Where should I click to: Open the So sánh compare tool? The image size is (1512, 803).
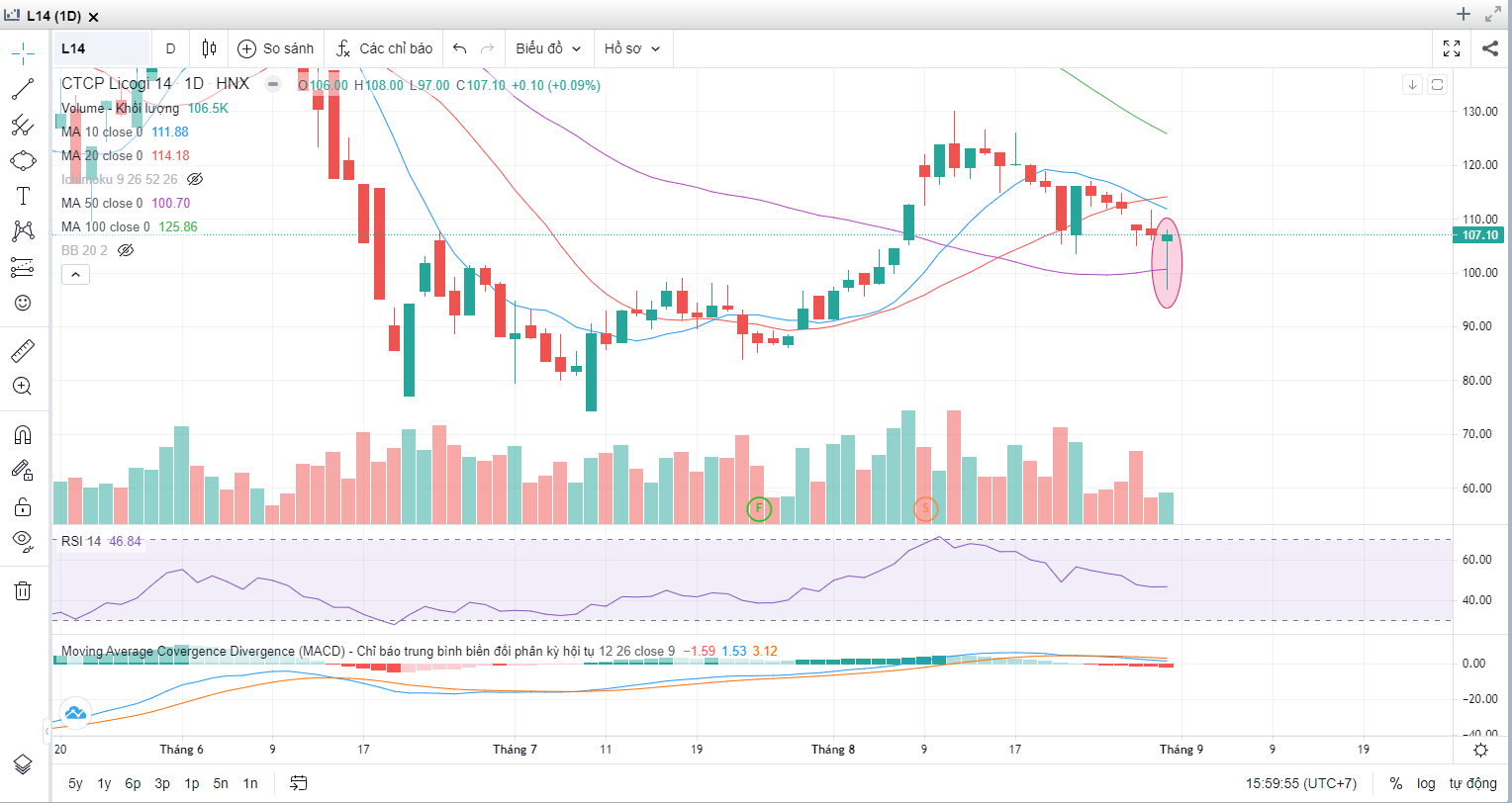point(276,48)
